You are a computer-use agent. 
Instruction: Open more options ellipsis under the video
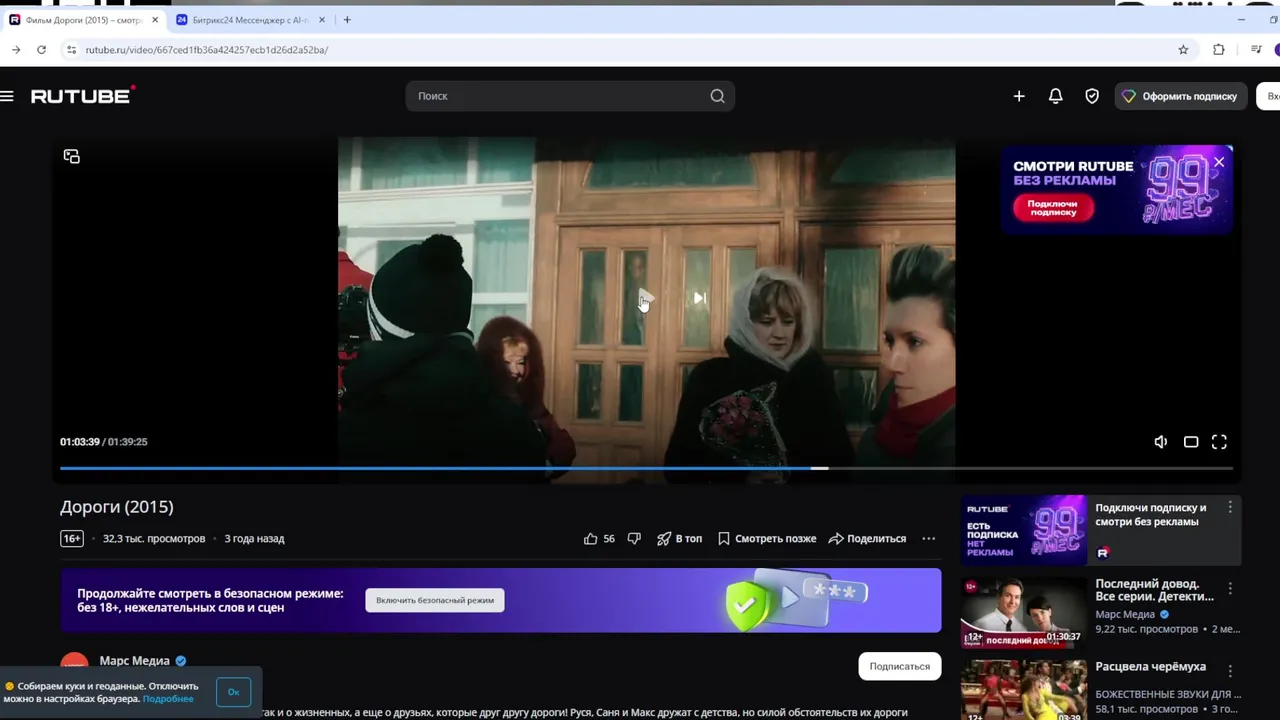click(929, 539)
